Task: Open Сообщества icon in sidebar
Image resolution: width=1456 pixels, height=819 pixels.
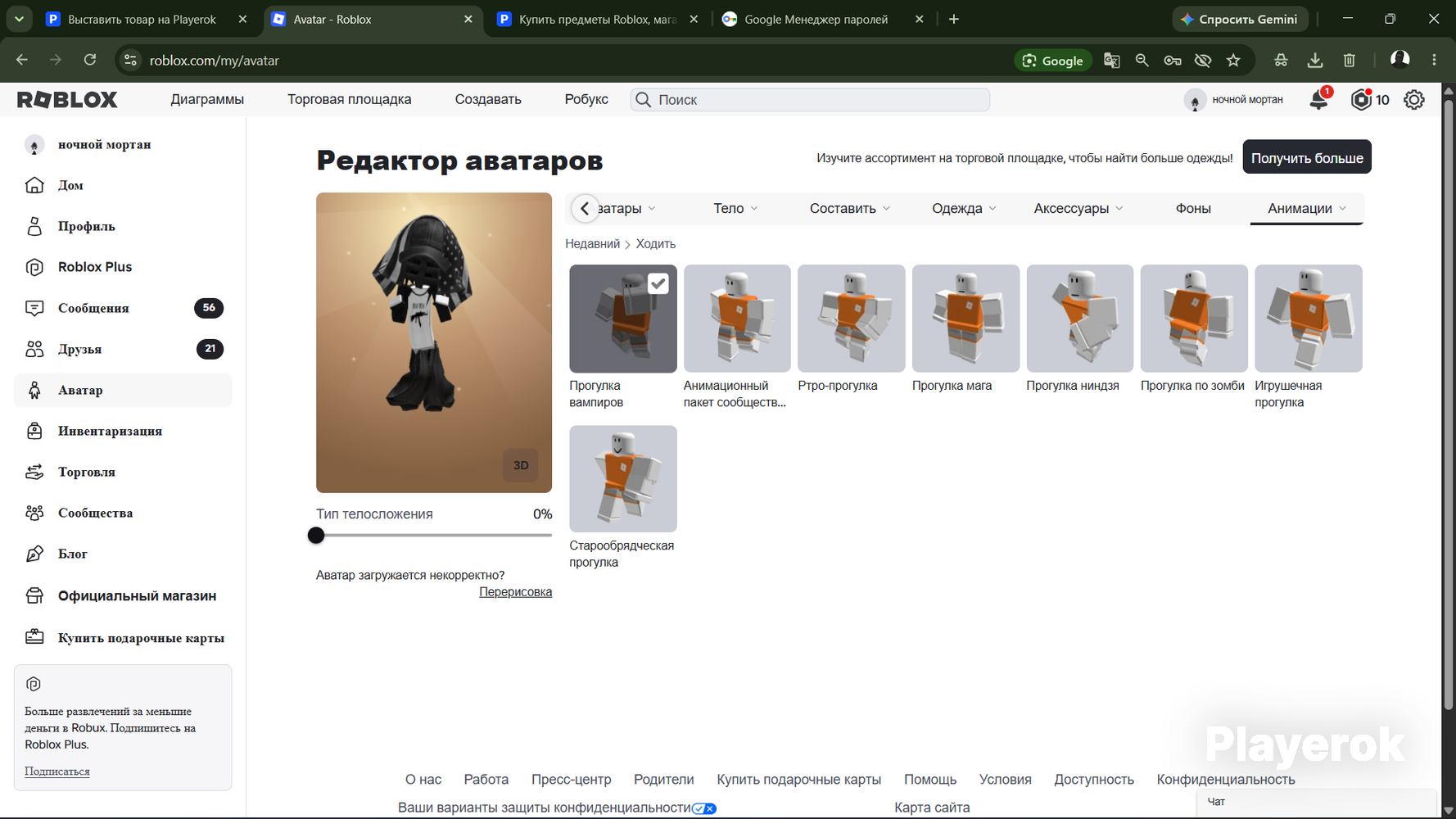Action: (34, 513)
